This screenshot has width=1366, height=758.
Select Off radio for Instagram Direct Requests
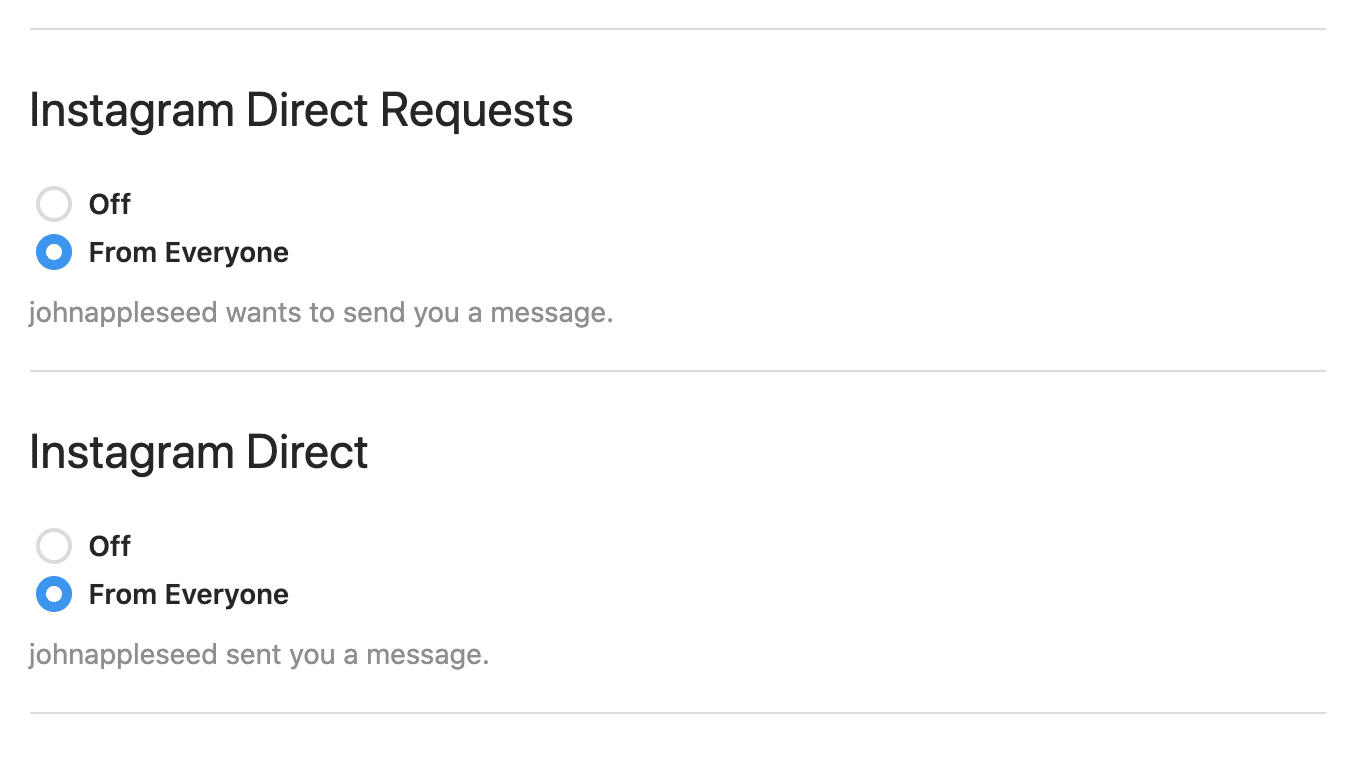tap(54, 204)
